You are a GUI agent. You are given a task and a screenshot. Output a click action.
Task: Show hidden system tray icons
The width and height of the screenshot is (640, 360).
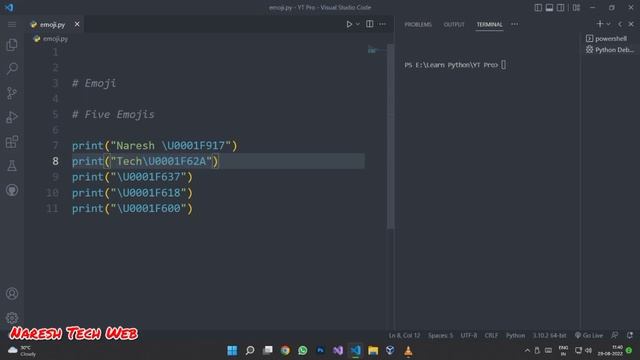[527, 351]
